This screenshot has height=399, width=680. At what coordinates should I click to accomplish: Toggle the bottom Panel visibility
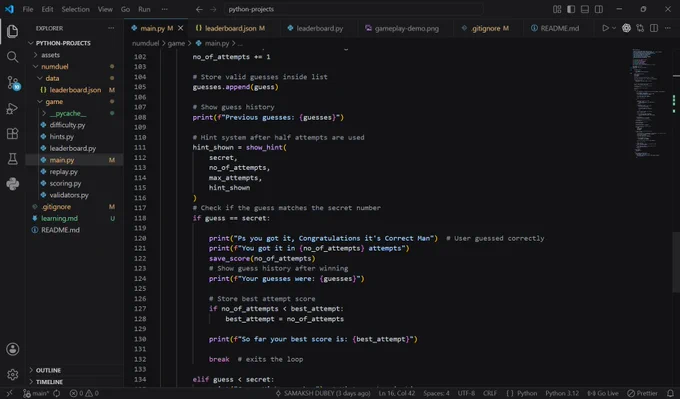(x=585, y=9)
